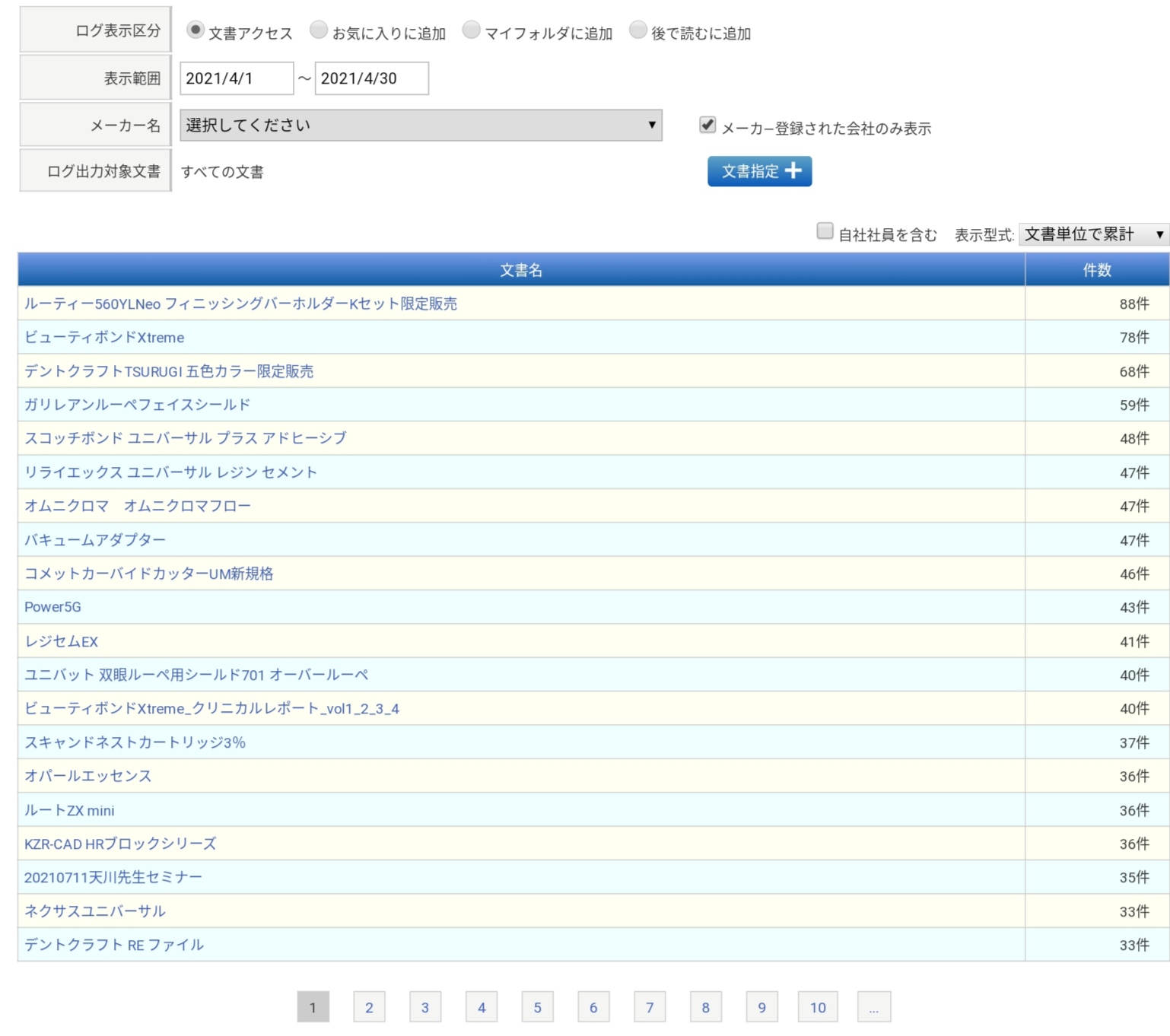Select the お気に入りに追加 radio option

pos(319,30)
